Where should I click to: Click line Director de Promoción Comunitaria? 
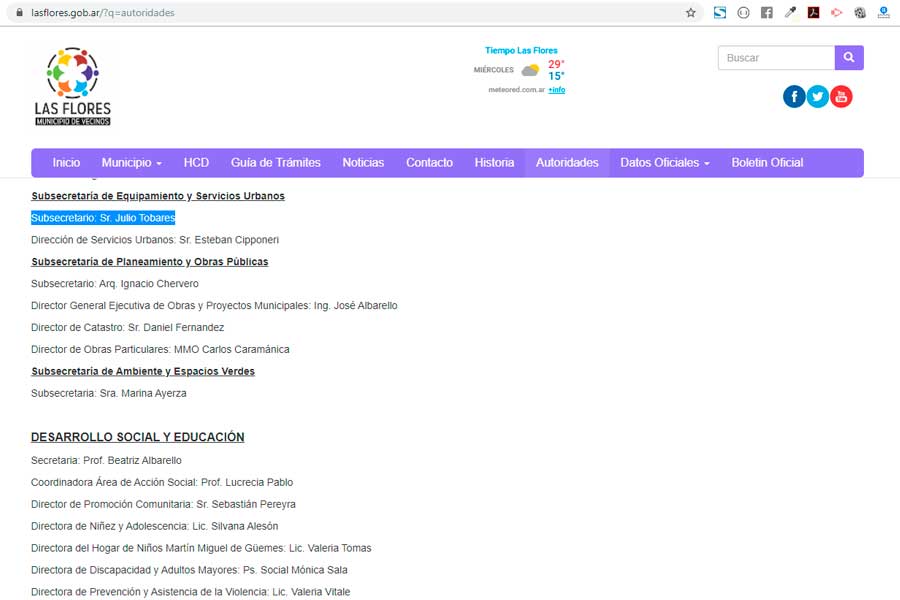(x=164, y=504)
